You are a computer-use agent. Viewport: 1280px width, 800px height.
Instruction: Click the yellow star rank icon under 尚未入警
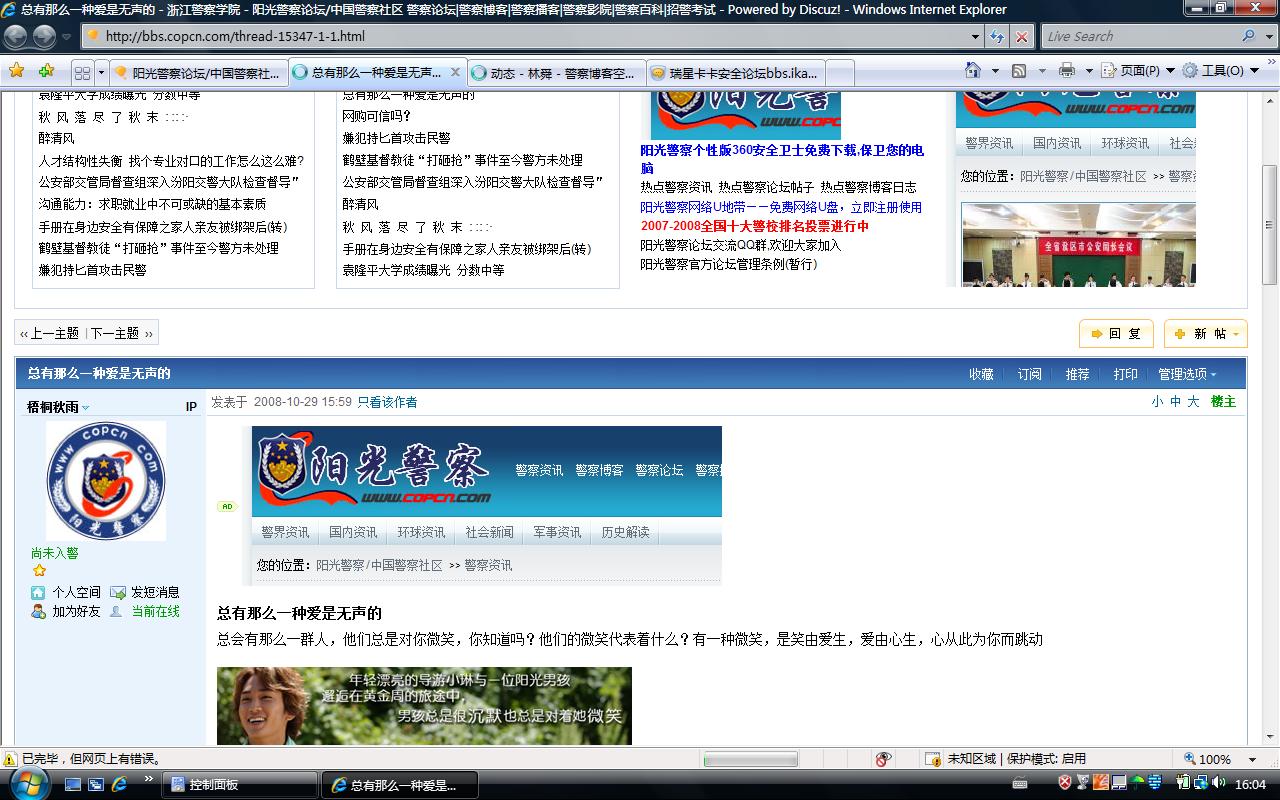[39, 571]
